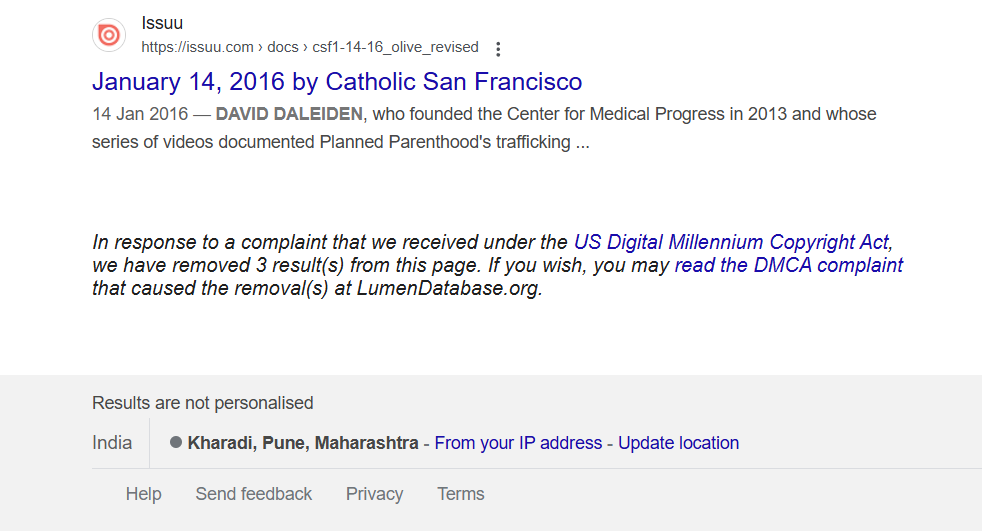Click the Issuu site name above the URL
Image resolution: width=982 pixels, height=531 pixels.
[162, 23]
